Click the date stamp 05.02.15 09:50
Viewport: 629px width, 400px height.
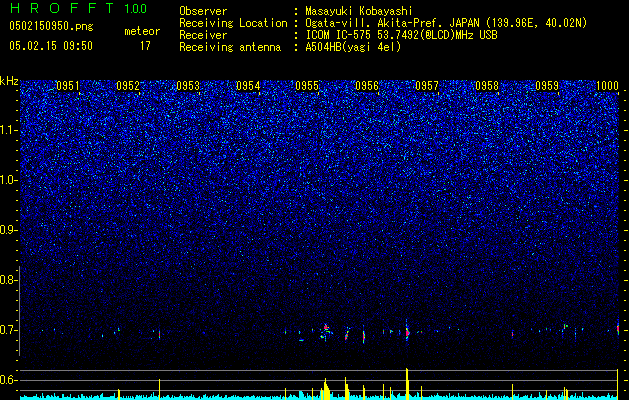51,46
